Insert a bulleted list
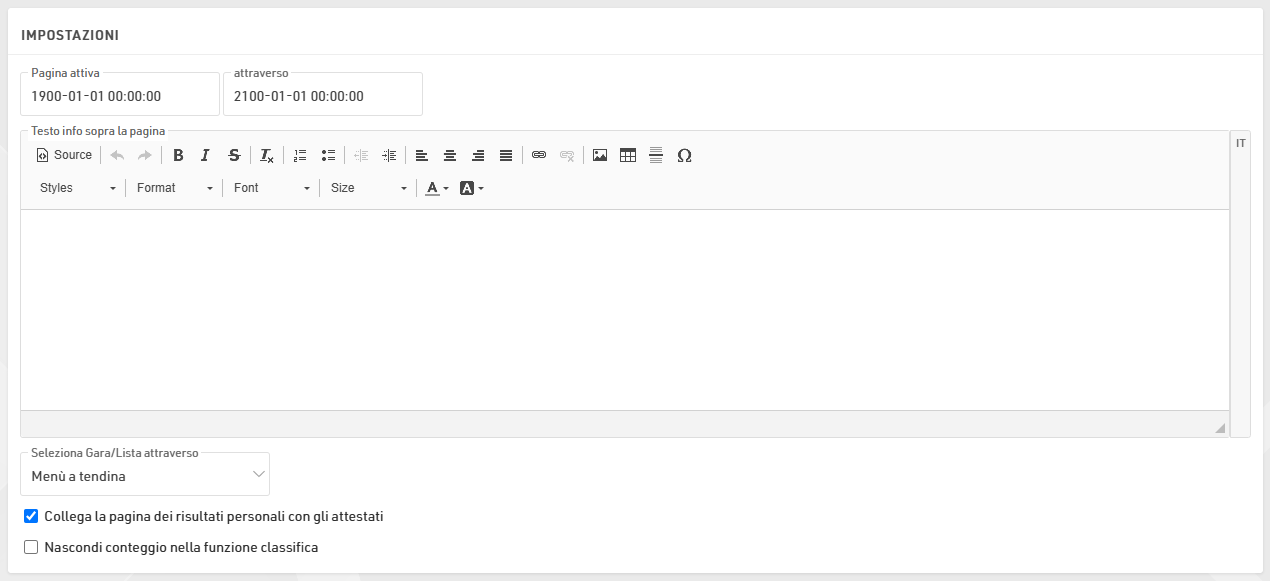The height and width of the screenshot is (581, 1270). (328, 155)
